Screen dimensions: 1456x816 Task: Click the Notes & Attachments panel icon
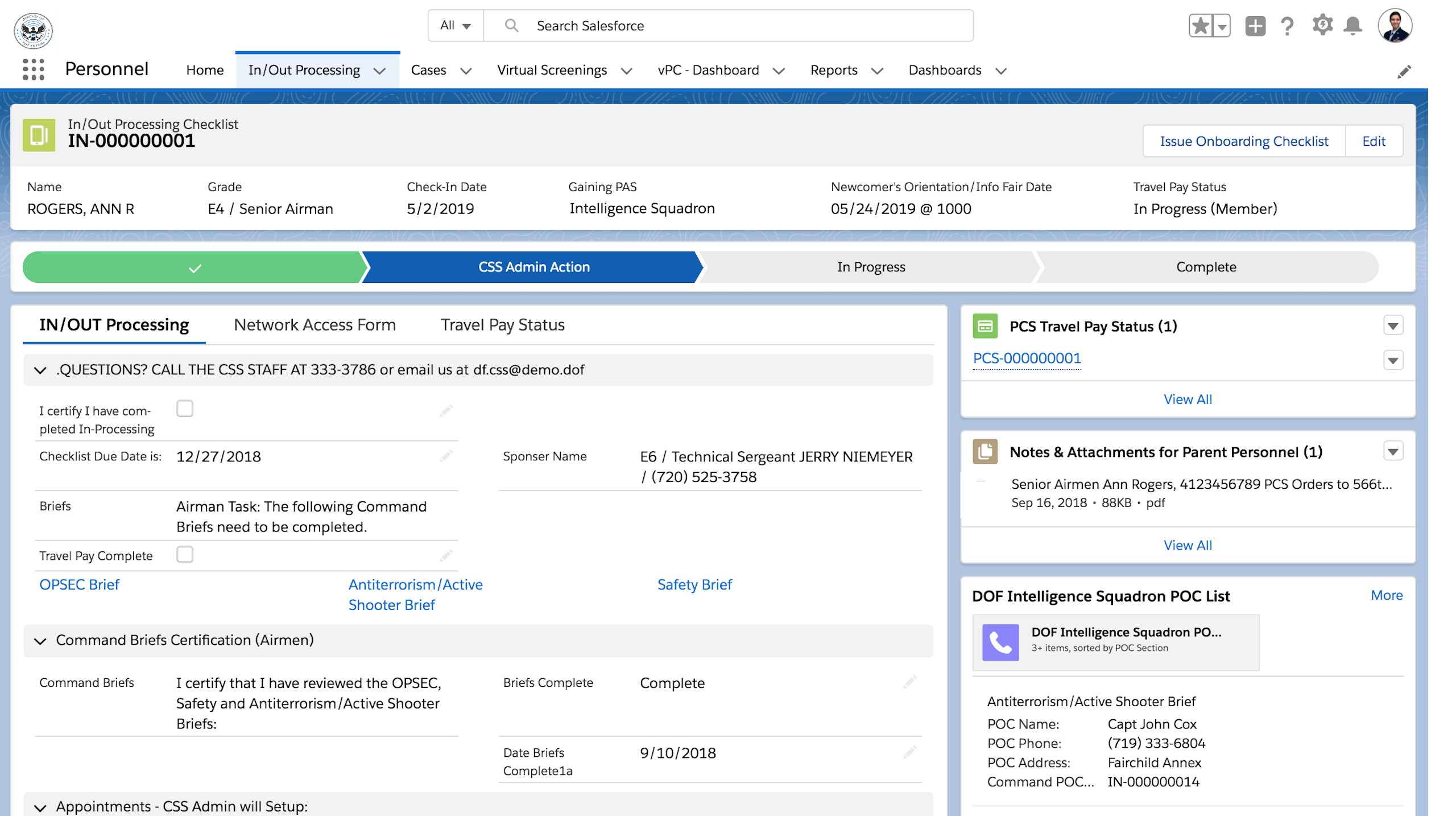[x=985, y=452]
